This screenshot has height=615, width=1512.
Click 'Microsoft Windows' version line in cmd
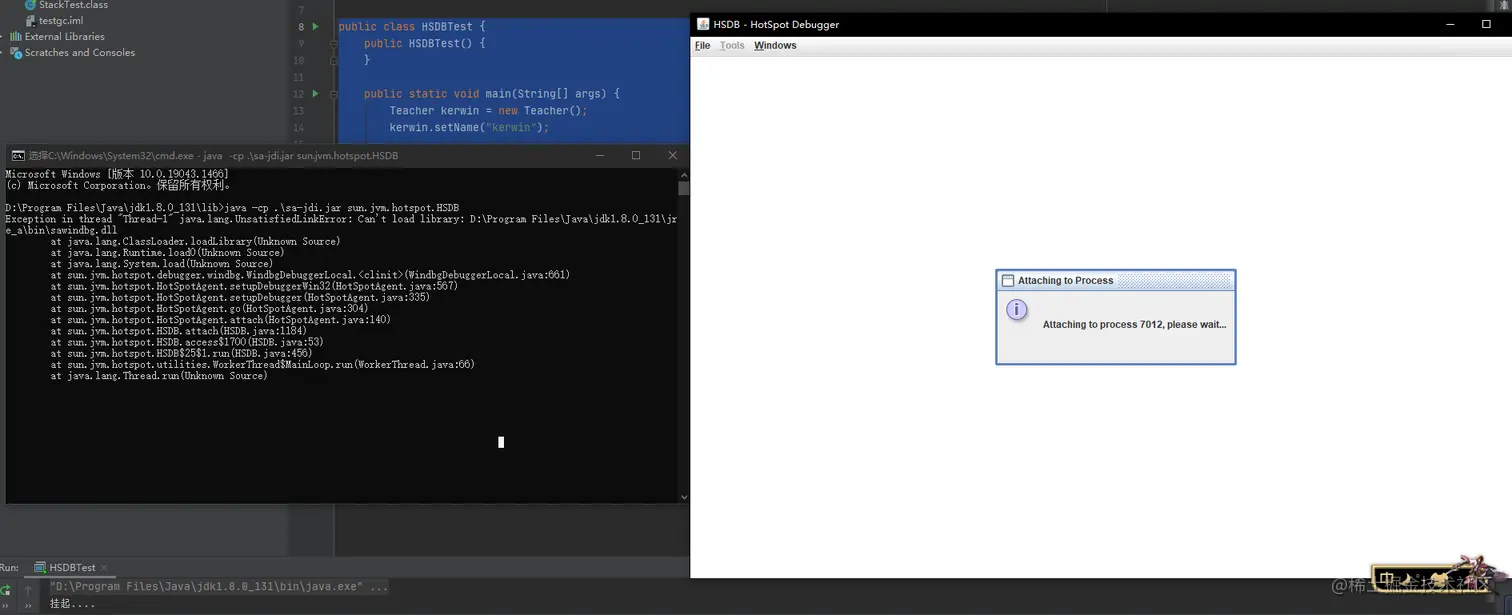[117, 174]
